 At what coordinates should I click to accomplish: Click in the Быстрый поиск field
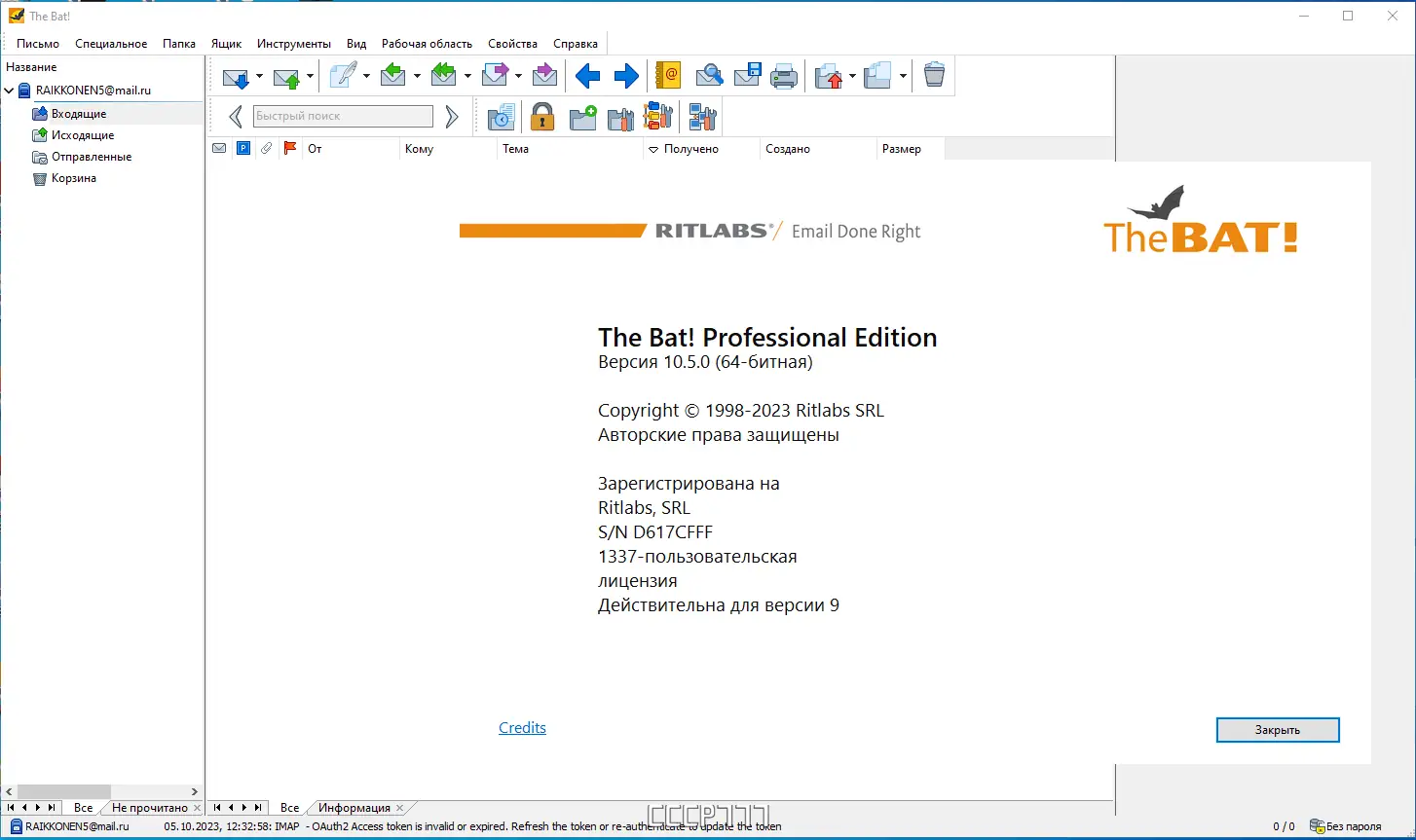pyautogui.click(x=343, y=117)
